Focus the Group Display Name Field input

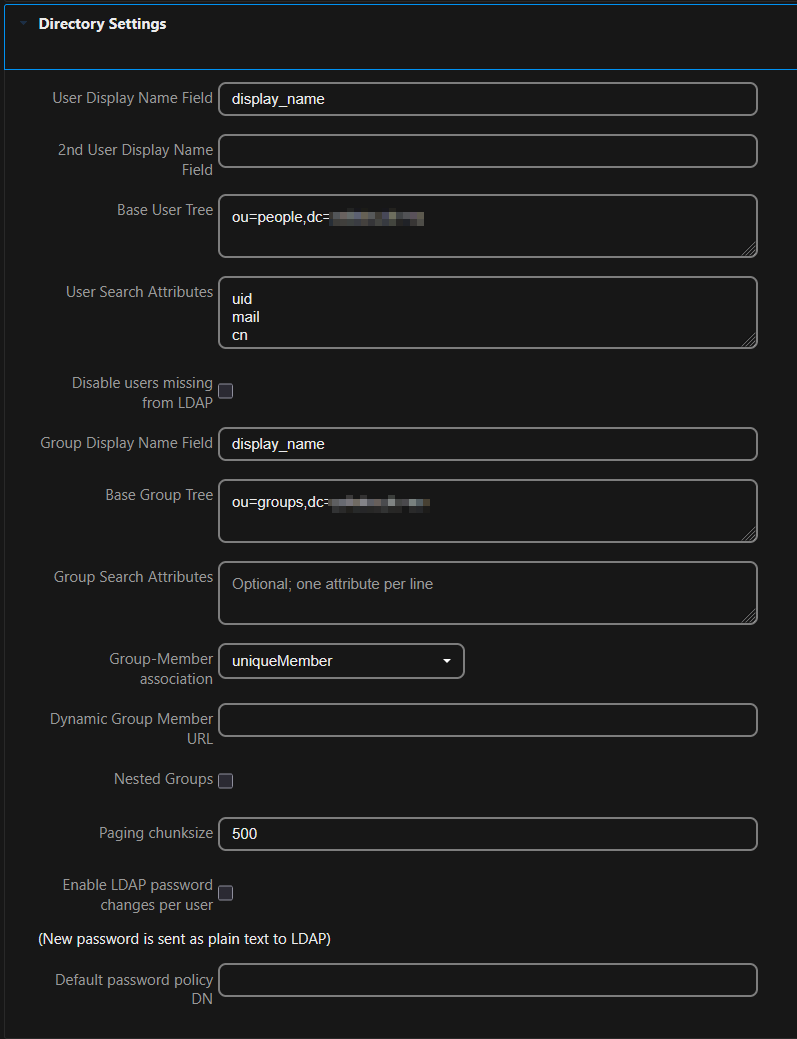click(487, 444)
